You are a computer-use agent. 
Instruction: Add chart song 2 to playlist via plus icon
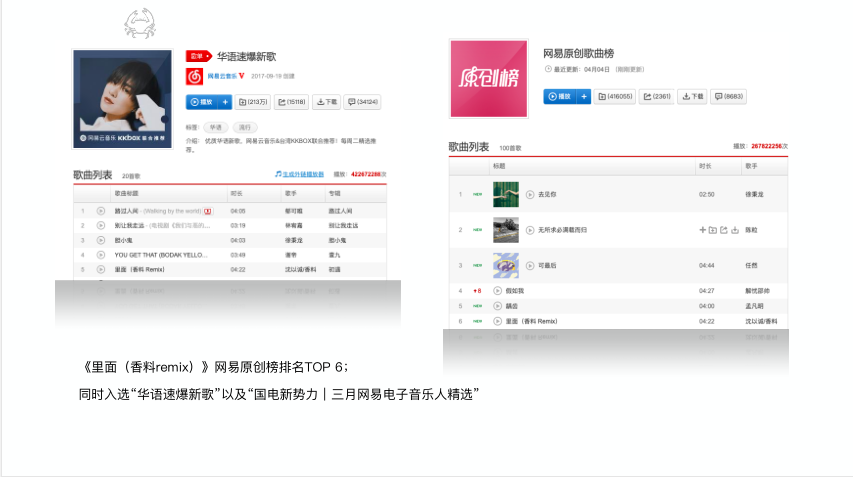(x=702, y=230)
